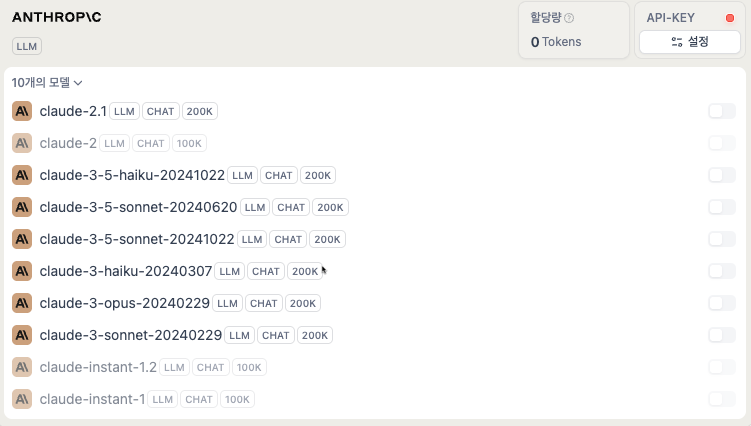Click the icon next to claude-instant-1.2
751x426 pixels.
tap(22, 367)
